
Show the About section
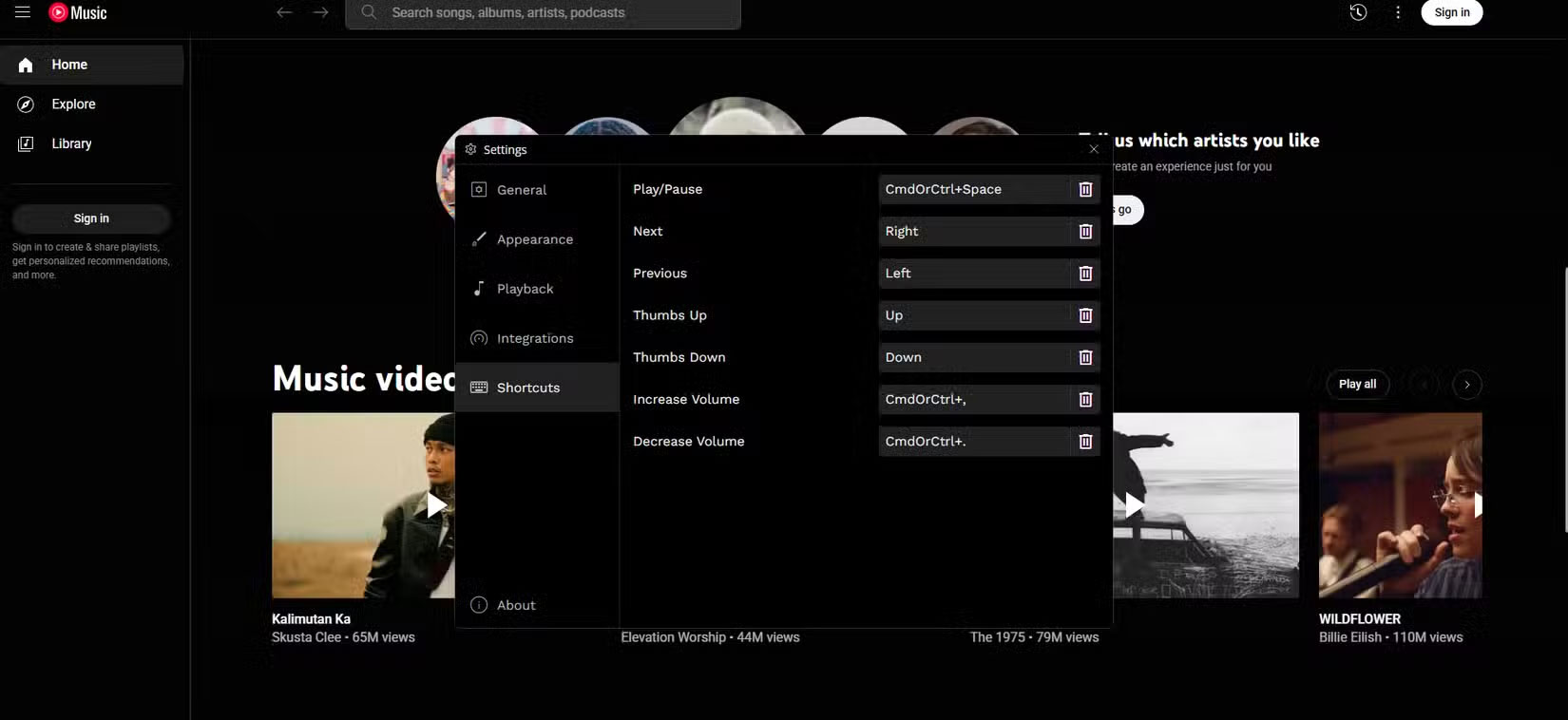[516, 605]
